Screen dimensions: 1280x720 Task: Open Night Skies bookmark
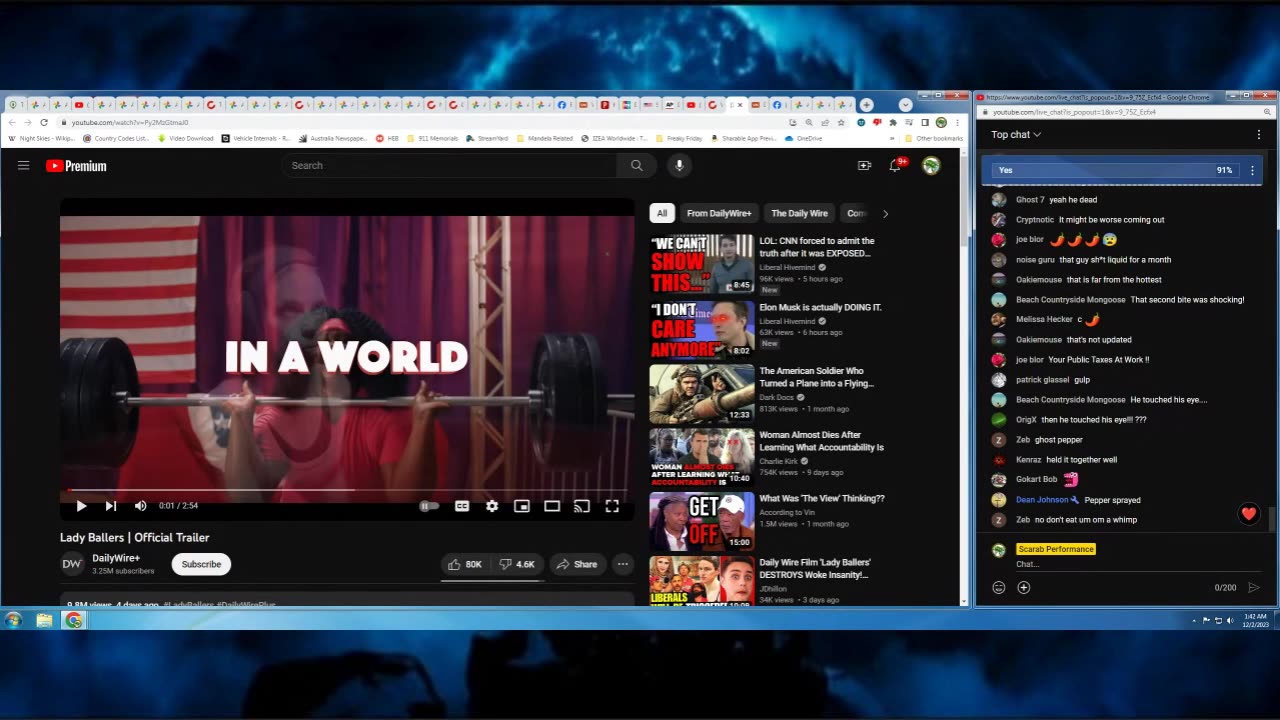coord(41,138)
